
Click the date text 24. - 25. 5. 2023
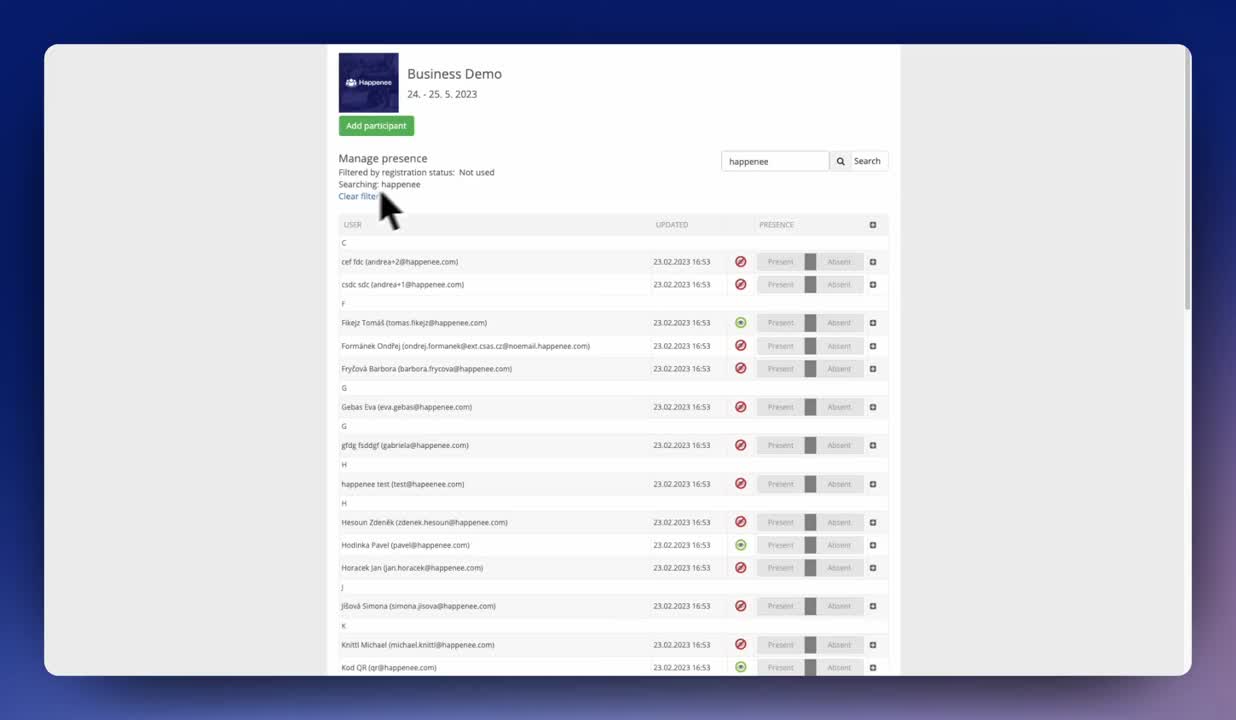(x=442, y=94)
